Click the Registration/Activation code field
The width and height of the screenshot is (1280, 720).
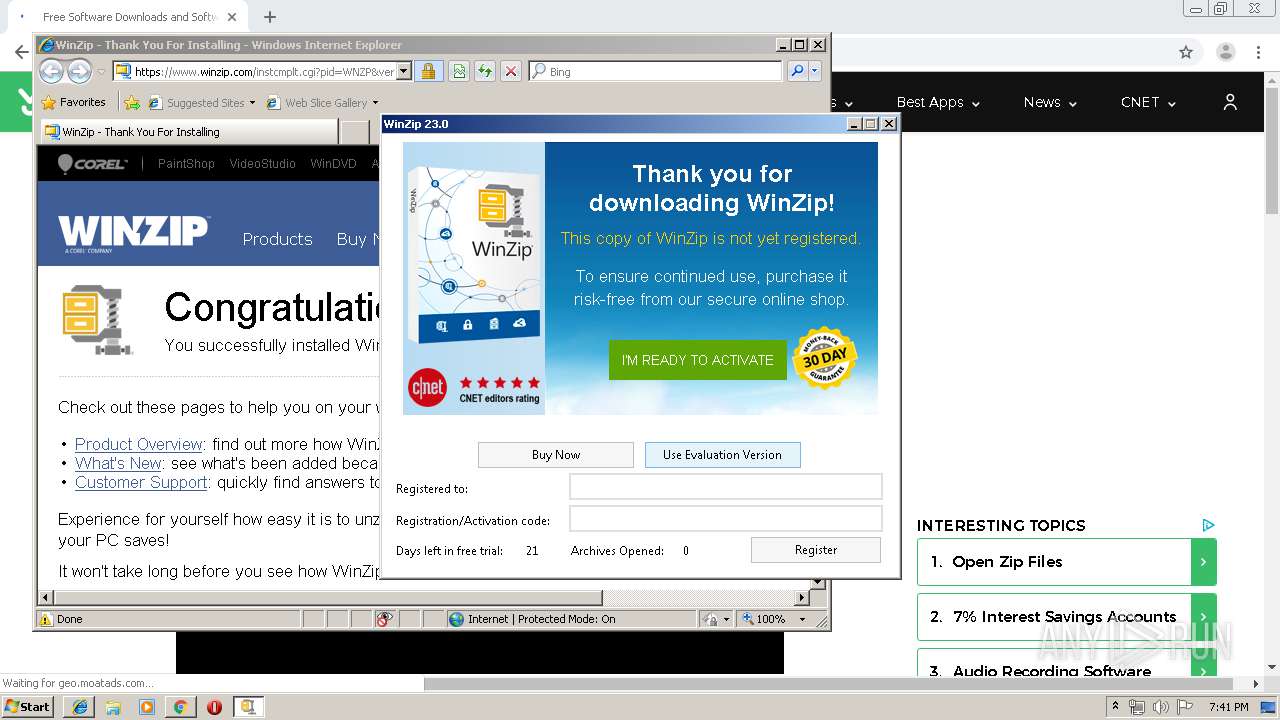point(726,519)
